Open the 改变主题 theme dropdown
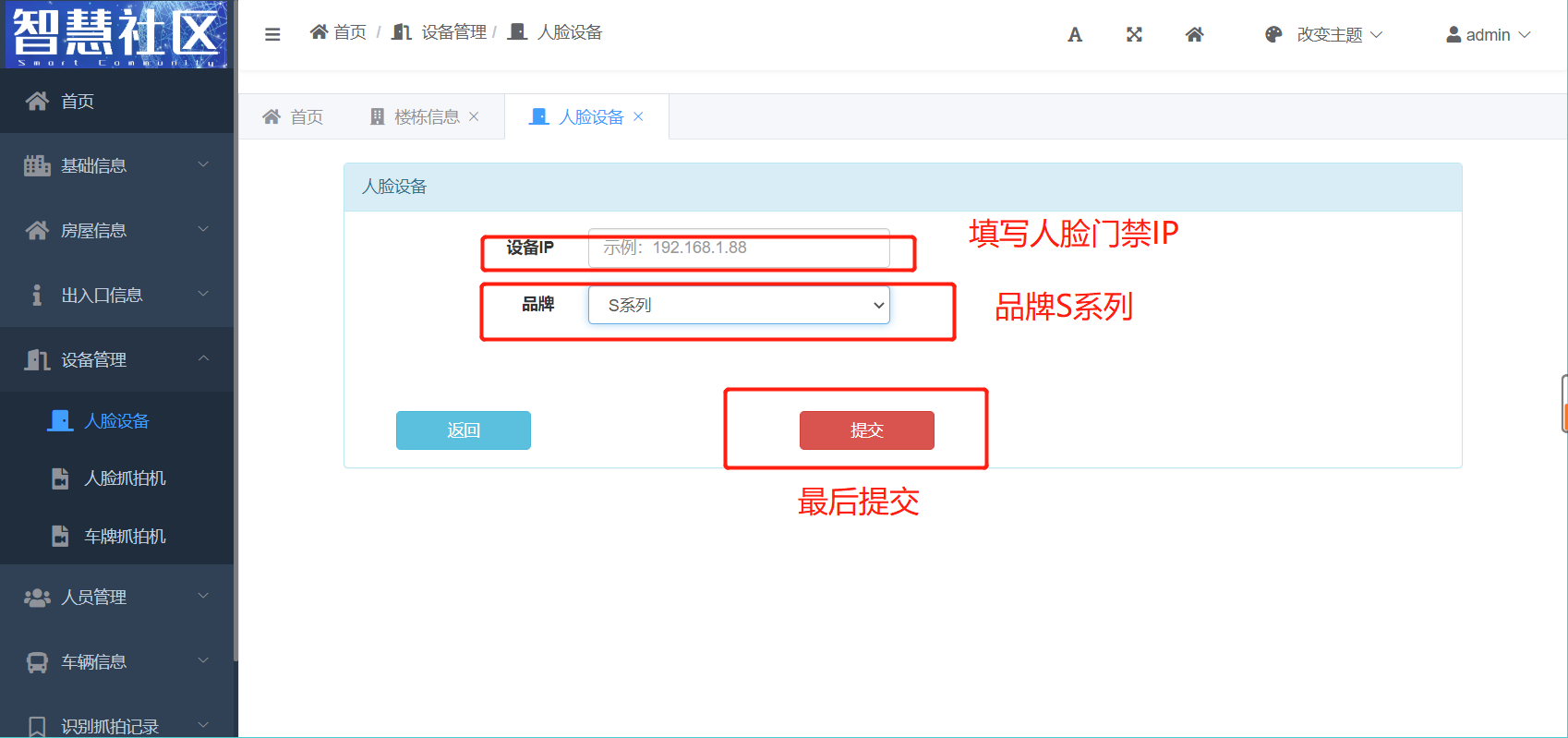The image size is (1568, 738). tap(1323, 35)
